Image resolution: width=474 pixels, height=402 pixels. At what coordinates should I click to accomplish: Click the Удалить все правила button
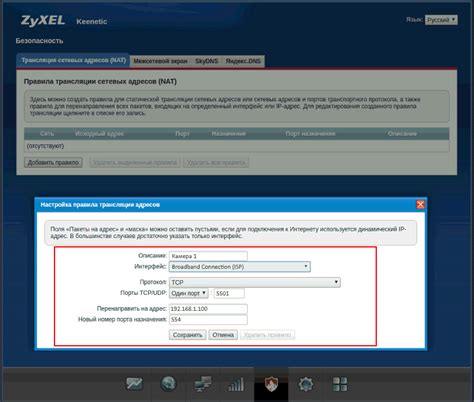point(216,162)
